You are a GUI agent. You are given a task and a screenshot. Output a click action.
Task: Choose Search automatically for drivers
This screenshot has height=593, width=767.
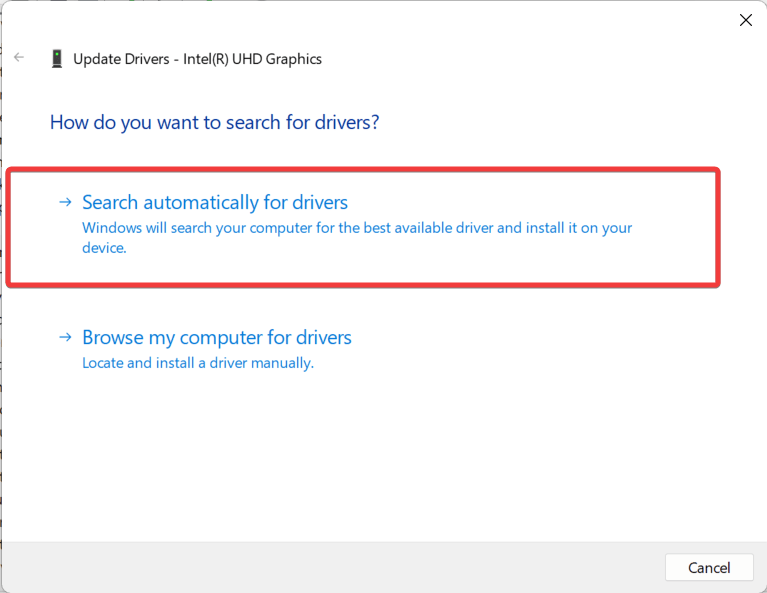tap(215, 202)
